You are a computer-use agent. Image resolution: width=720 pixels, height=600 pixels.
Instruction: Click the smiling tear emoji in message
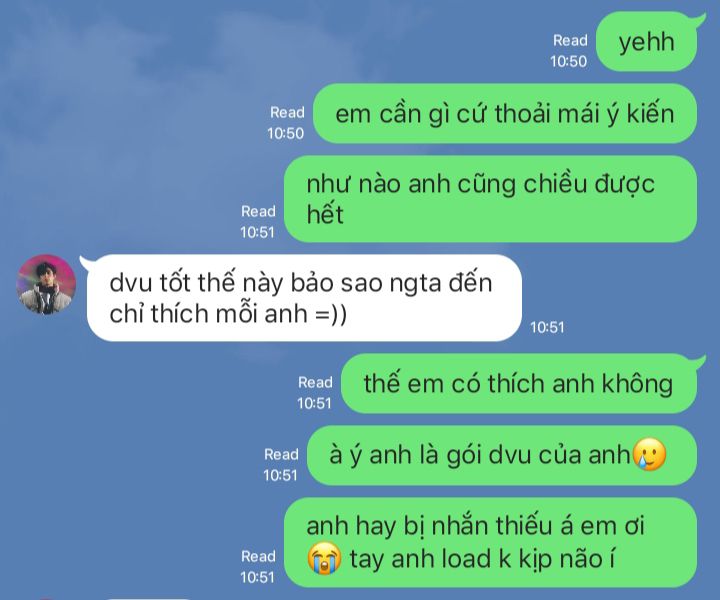point(649,454)
